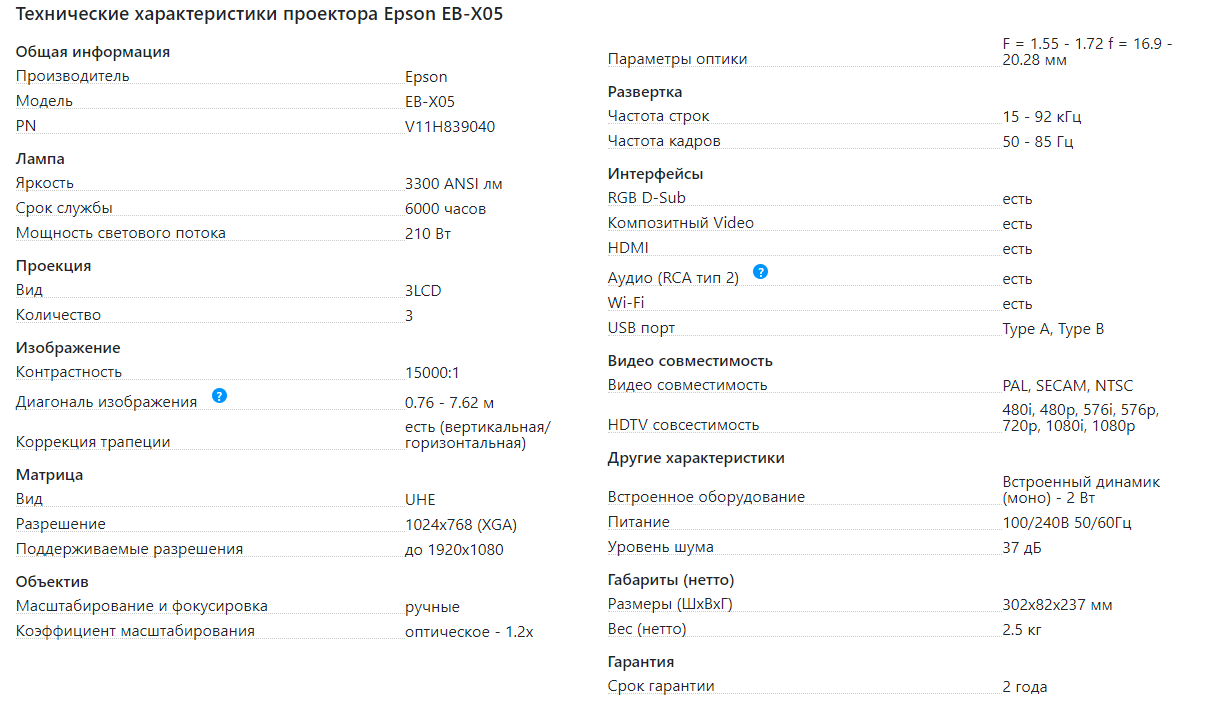Select projection type value 3LCD
The image size is (1221, 712).
point(423,291)
